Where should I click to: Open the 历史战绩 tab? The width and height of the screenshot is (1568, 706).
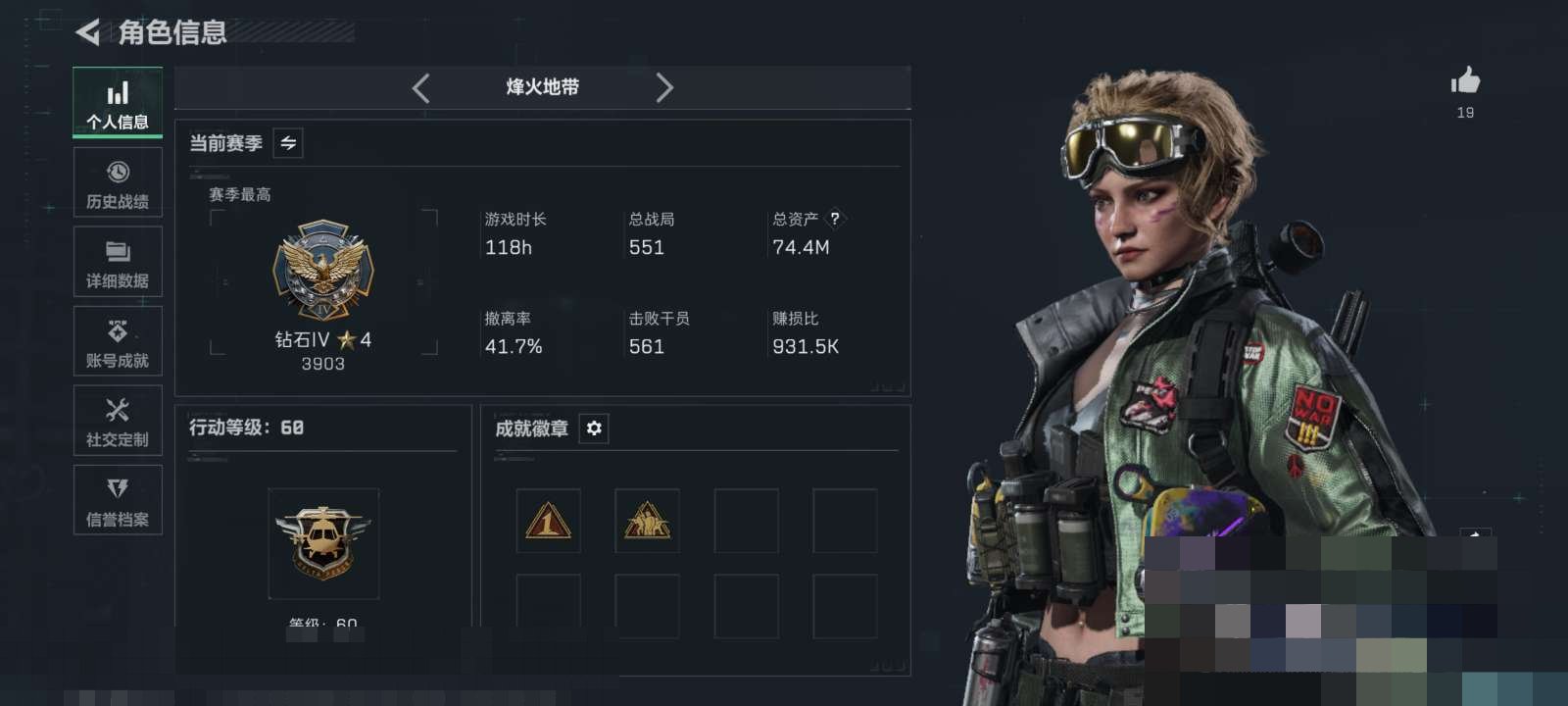coord(118,182)
